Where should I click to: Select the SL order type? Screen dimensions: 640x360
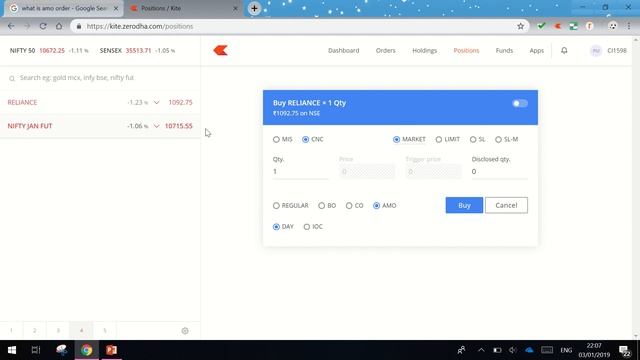[x=478, y=139]
